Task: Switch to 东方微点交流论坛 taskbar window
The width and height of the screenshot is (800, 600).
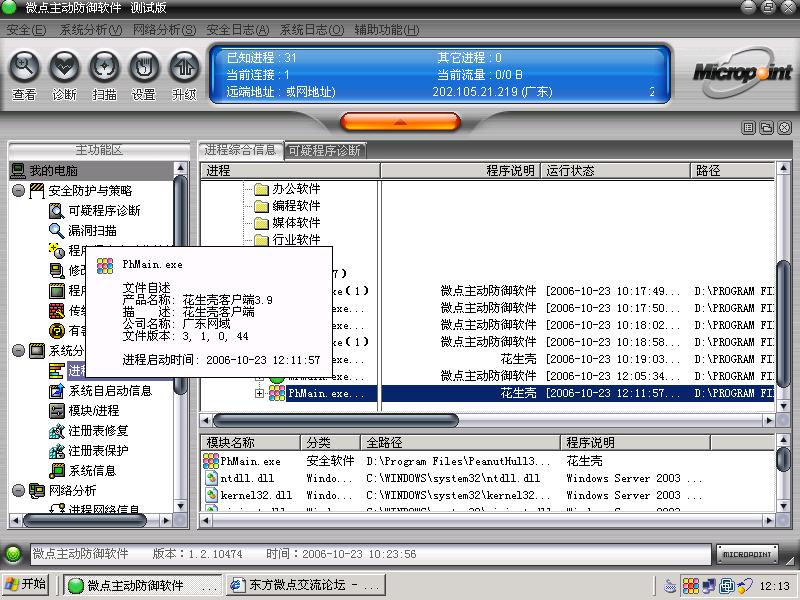Action: click(x=304, y=585)
